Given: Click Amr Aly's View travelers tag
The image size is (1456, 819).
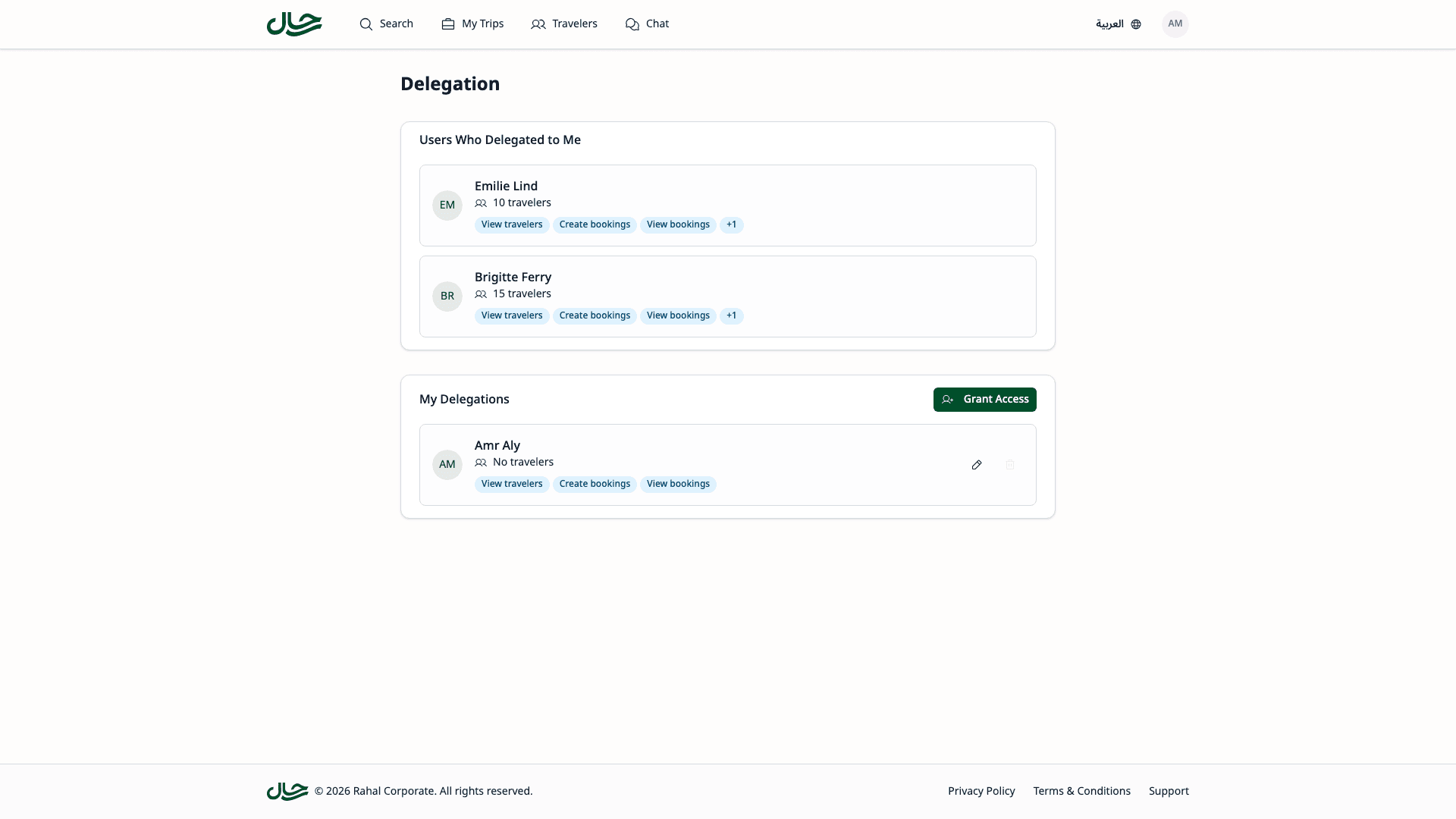Looking at the screenshot, I should coord(512,485).
